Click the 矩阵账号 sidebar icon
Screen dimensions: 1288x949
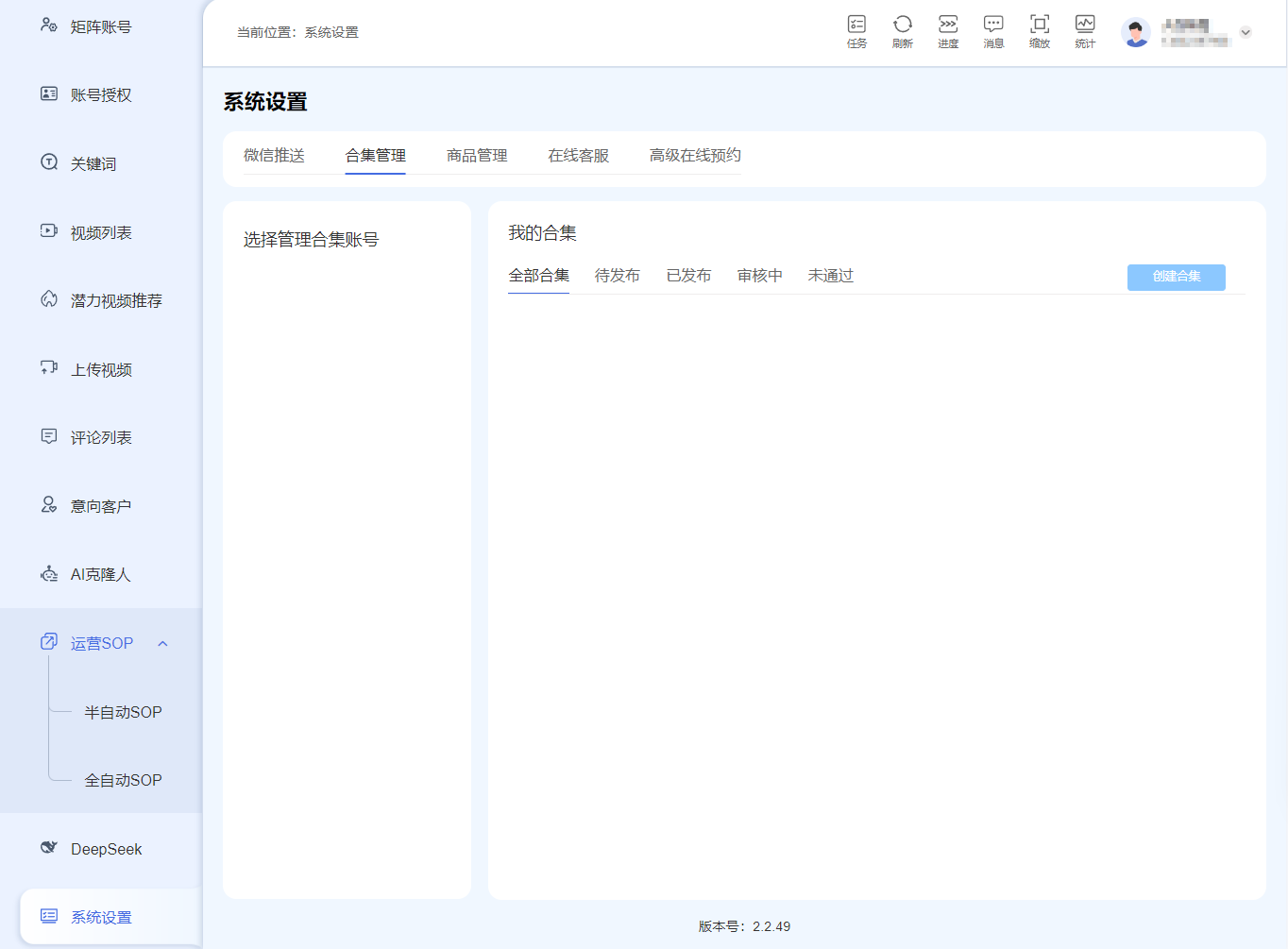tap(49, 25)
